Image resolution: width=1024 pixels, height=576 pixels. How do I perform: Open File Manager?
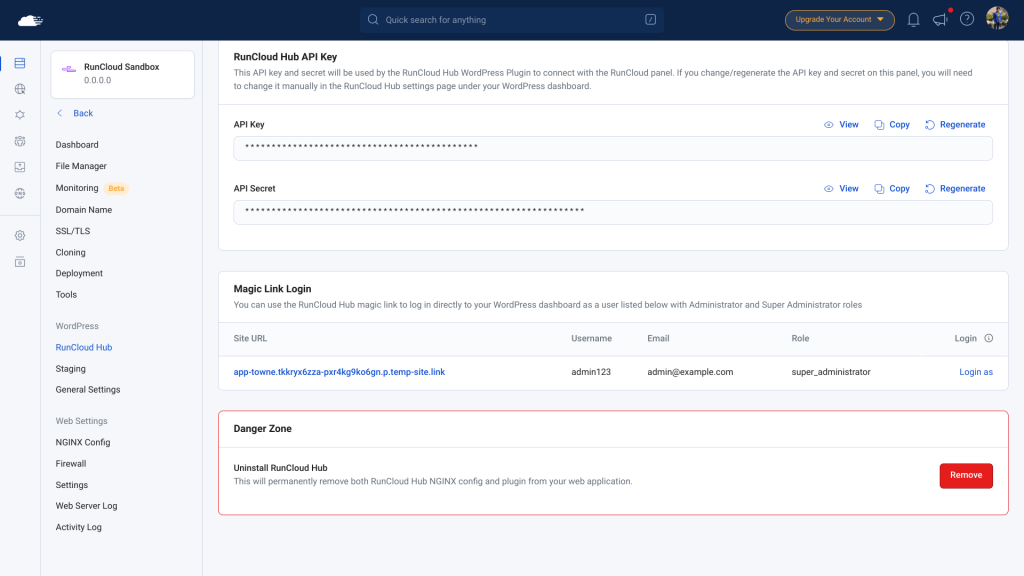[81, 166]
